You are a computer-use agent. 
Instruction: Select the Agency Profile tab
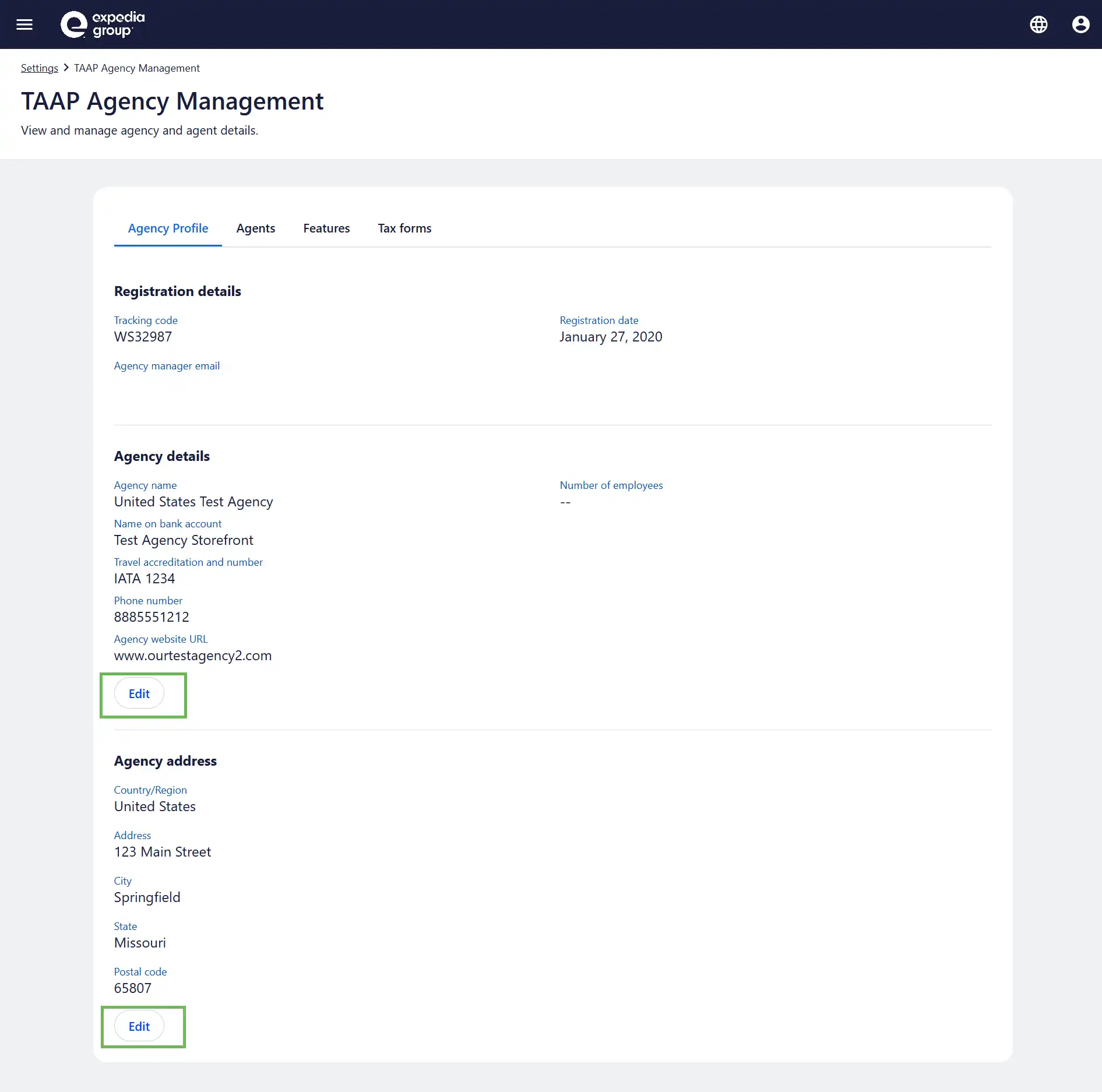click(x=168, y=228)
